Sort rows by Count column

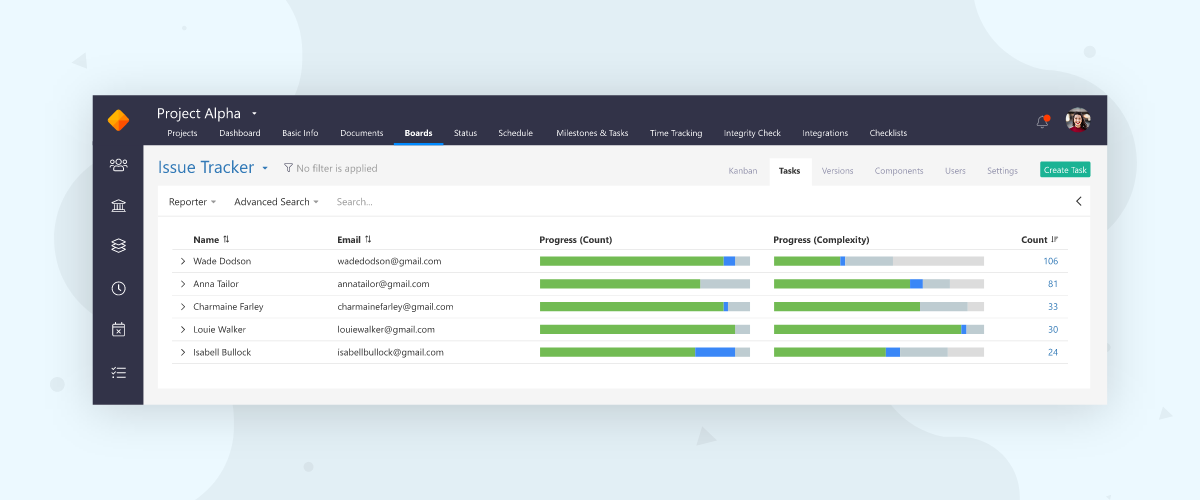pyautogui.click(x=1039, y=240)
